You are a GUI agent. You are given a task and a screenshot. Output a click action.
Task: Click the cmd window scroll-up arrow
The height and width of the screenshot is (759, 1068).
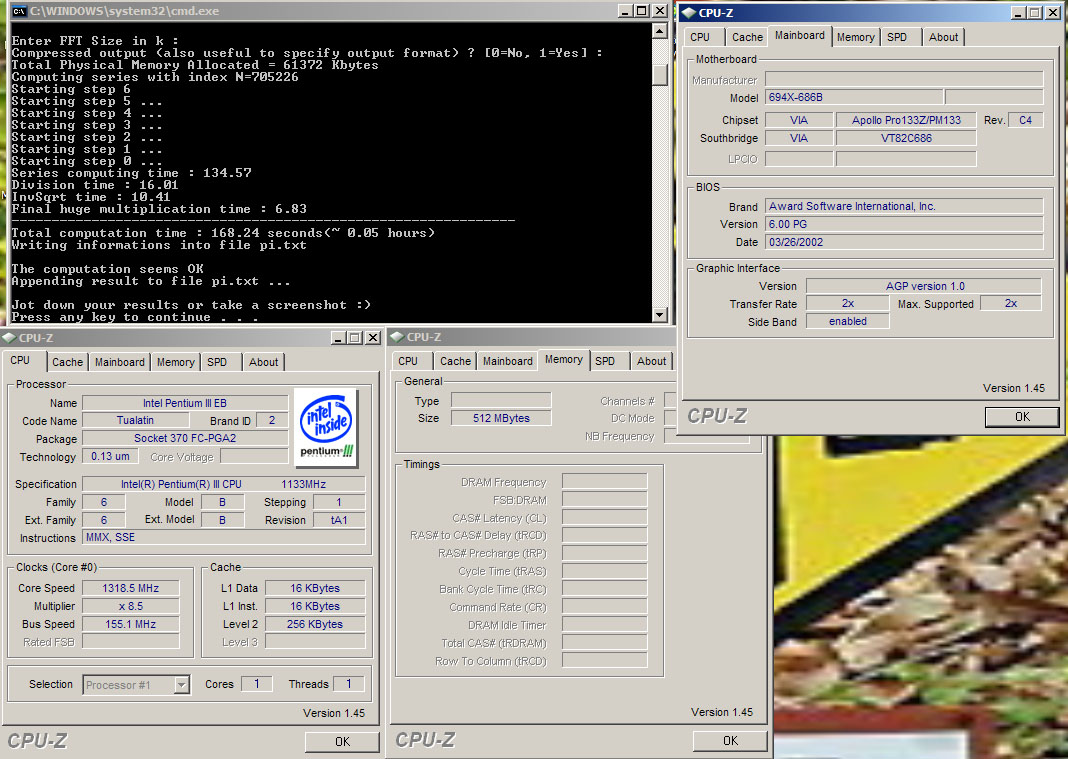(659, 31)
